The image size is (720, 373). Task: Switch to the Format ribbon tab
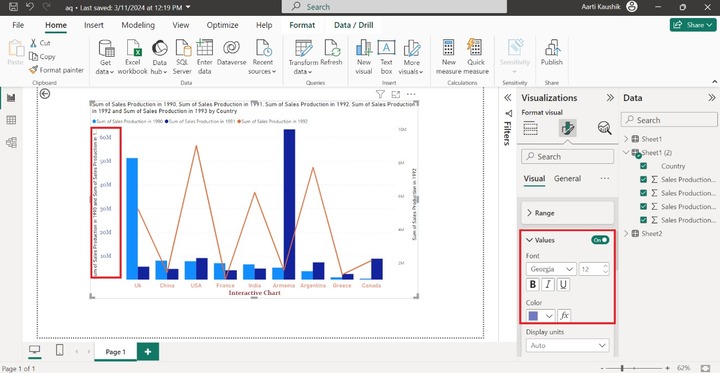click(x=302, y=25)
